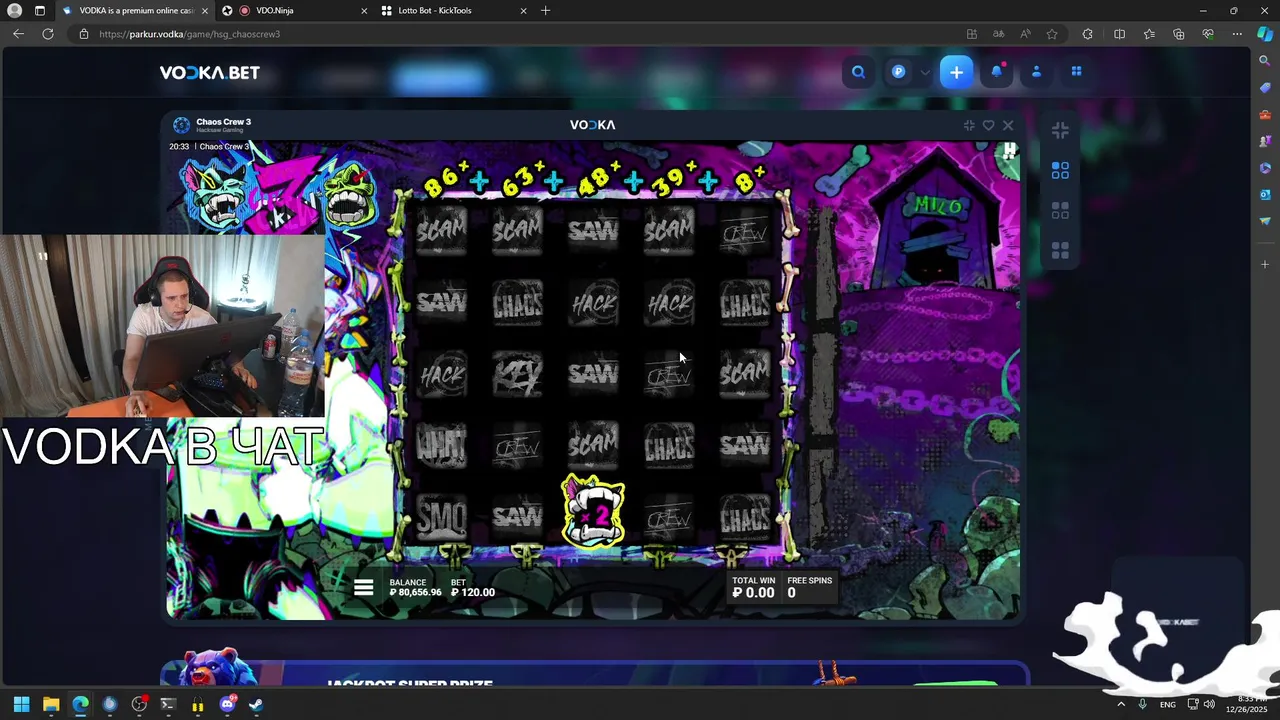Refresh the current page
1280x720 pixels.
(47, 34)
